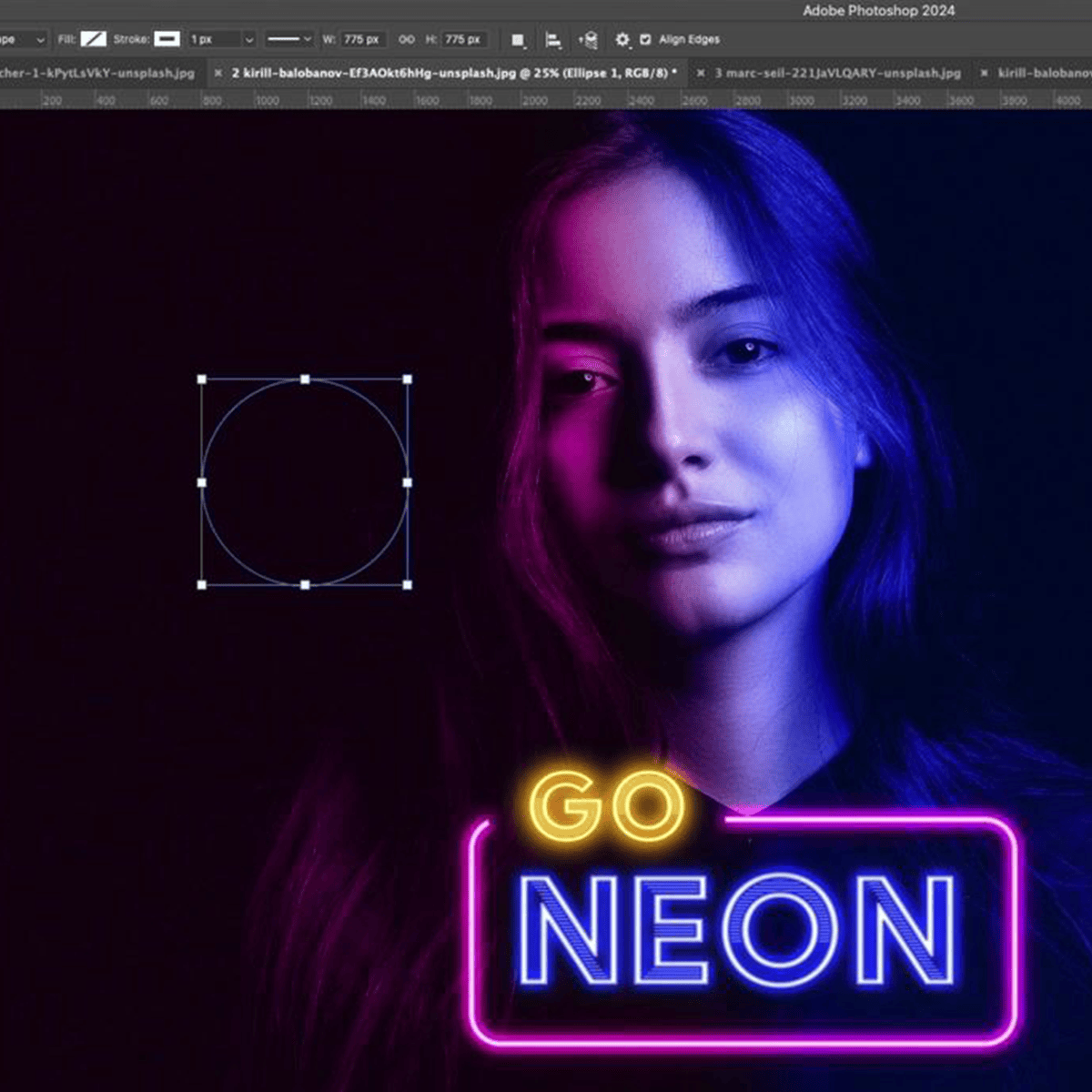
Task: Toggle the Align Edges checkbox
Action: click(646, 39)
